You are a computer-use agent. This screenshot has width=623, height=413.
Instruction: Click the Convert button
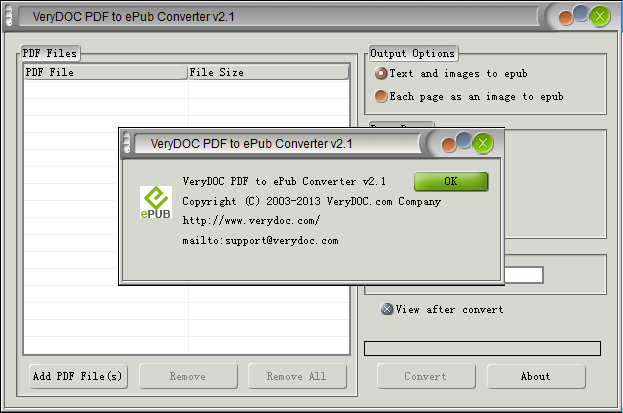(426, 376)
